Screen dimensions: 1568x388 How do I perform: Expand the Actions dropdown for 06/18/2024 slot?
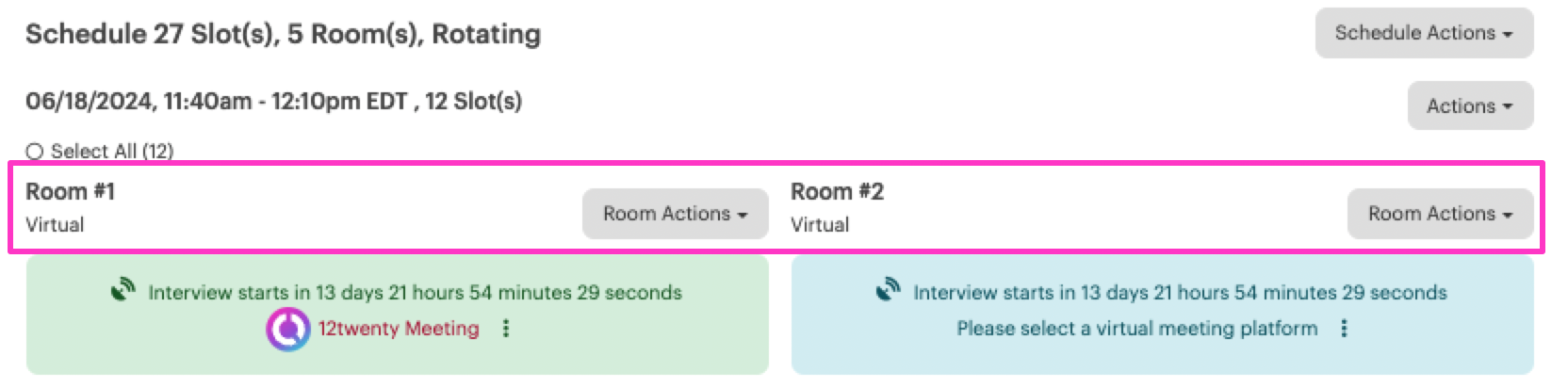click(1470, 106)
